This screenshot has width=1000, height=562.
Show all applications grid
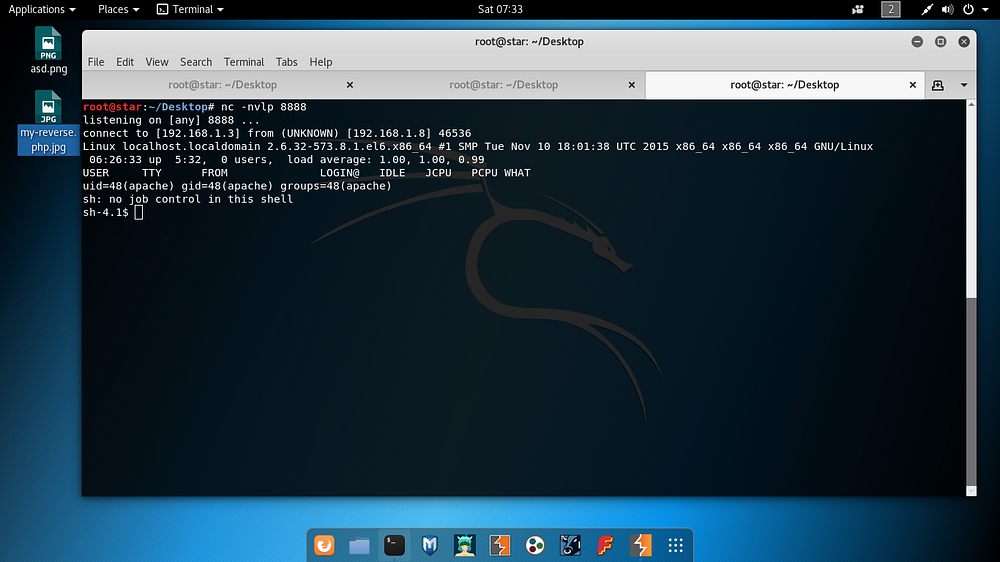pos(675,545)
